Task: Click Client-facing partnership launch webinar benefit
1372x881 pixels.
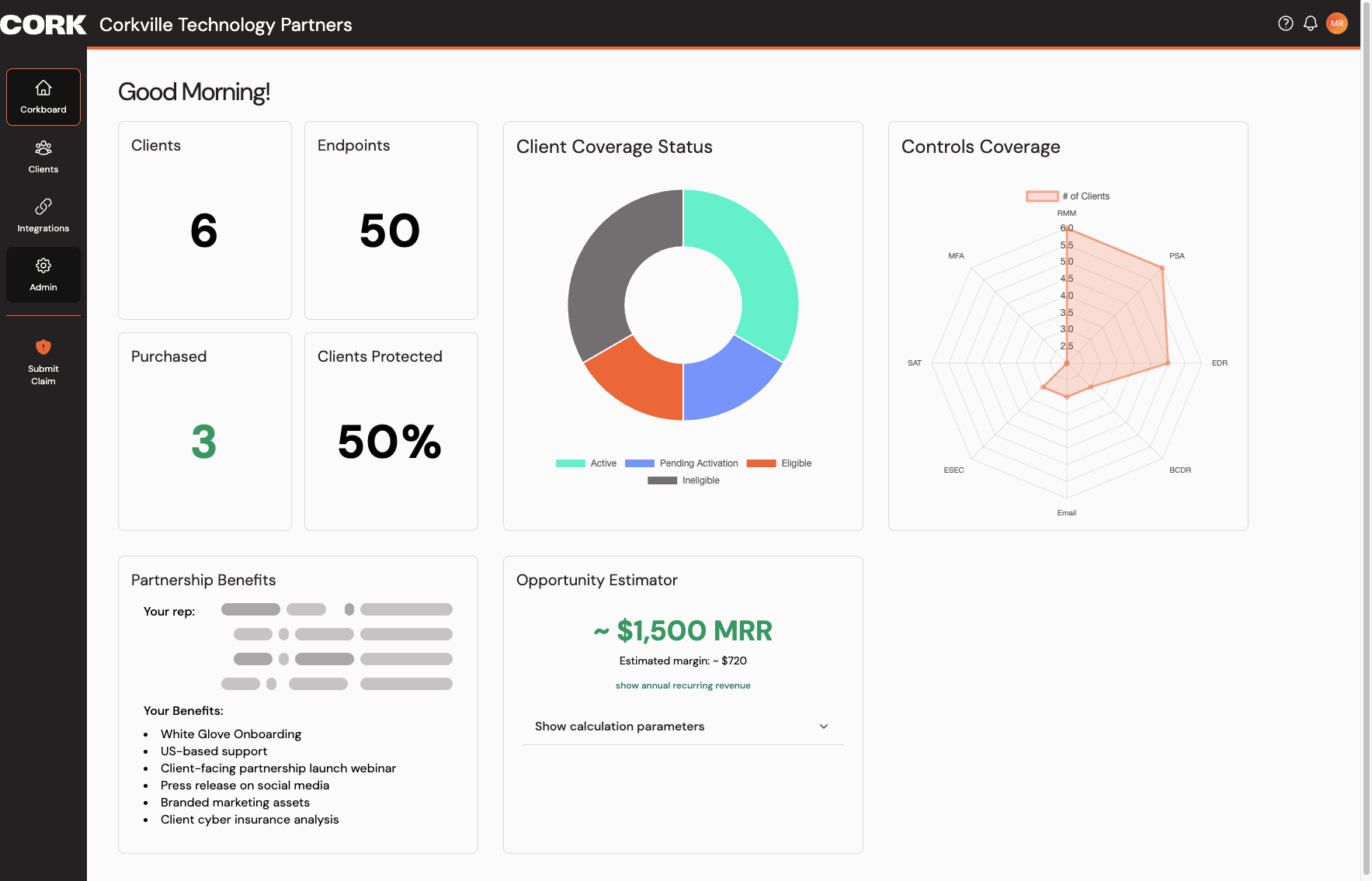Action: tap(278, 768)
